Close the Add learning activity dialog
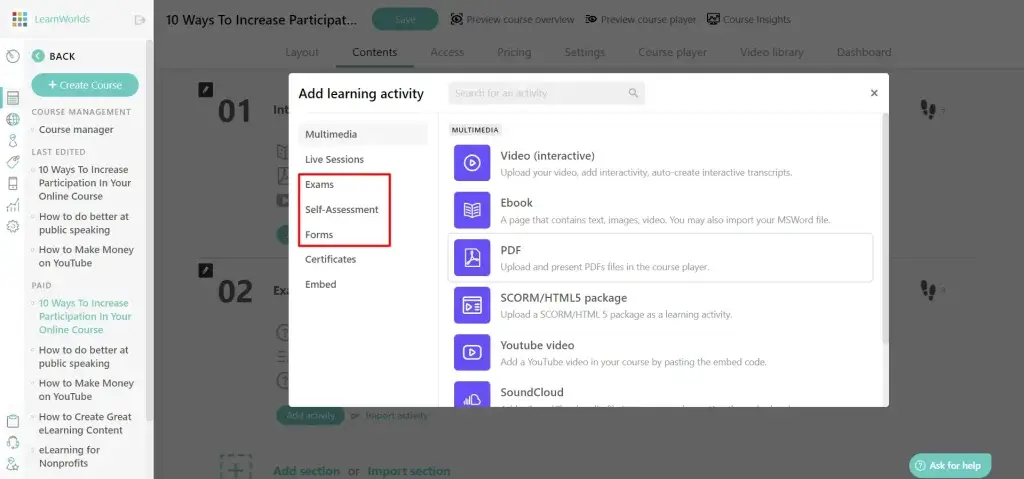 click(x=874, y=93)
